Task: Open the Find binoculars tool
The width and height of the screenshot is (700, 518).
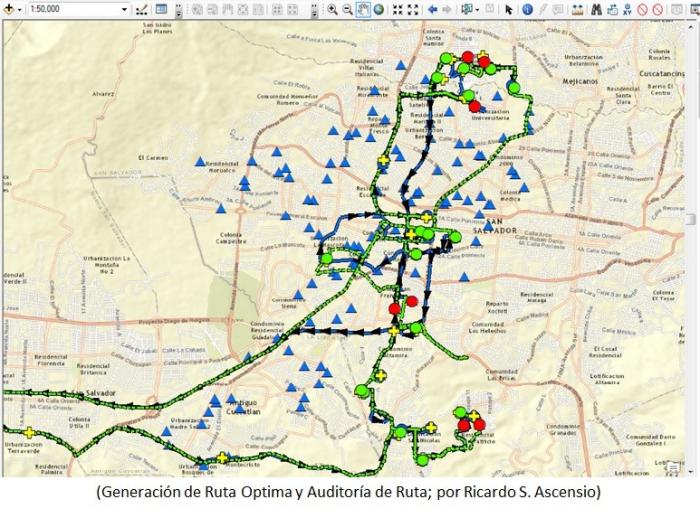Action: coord(596,9)
